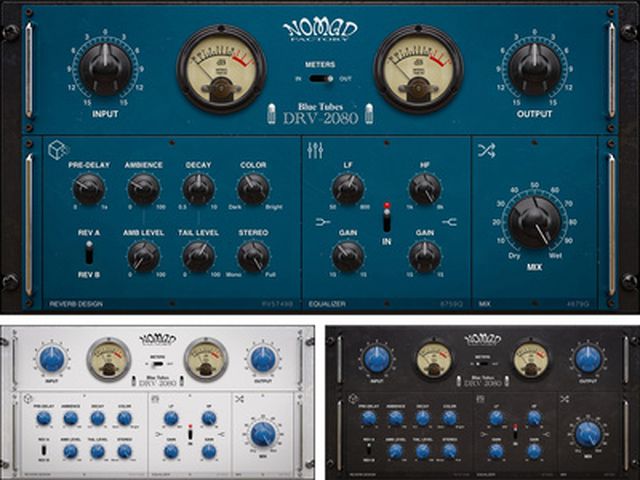Screen dimensions: 640x480
Task: Adjust OUTPUT knob on the black skin
Action: pyautogui.click(x=588, y=359)
